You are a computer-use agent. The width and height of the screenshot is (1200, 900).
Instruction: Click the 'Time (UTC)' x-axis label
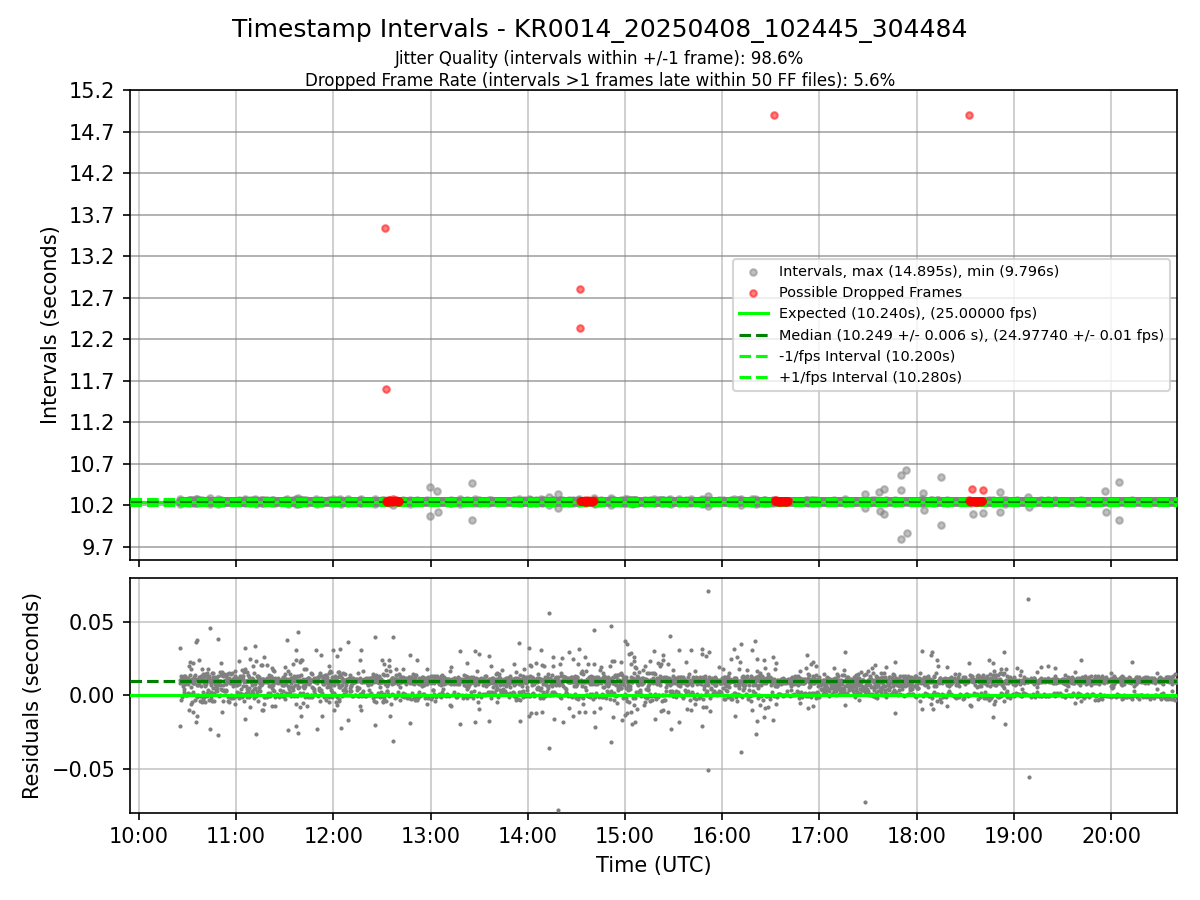coord(653,865)
